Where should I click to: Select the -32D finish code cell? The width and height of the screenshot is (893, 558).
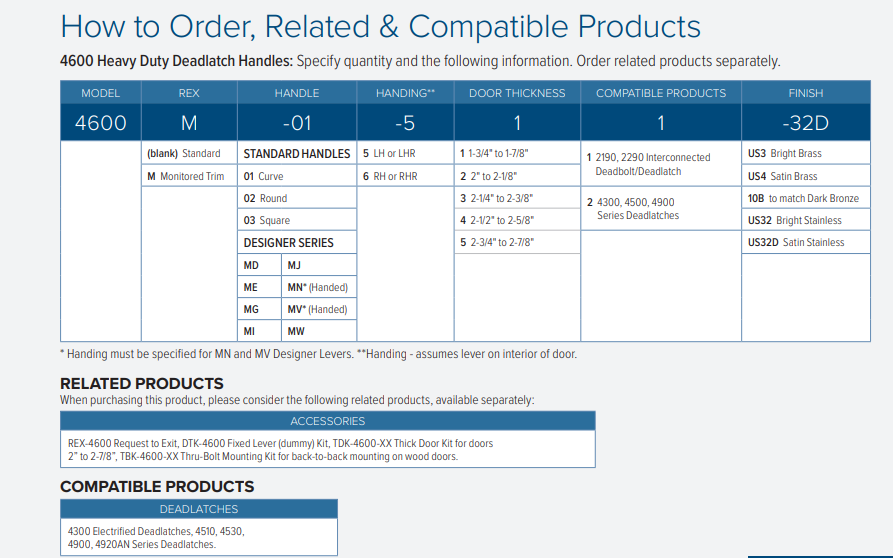[805, 123]
